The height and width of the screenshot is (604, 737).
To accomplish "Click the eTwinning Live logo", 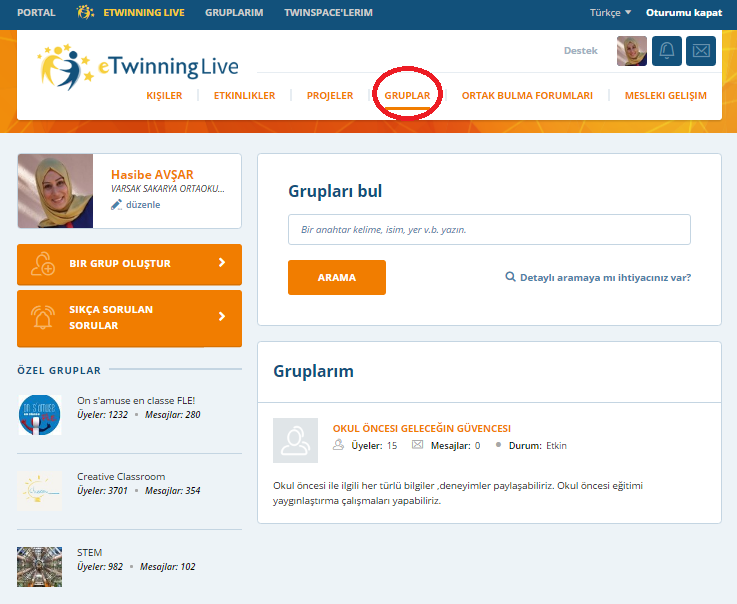I will (x=138, y=67).
